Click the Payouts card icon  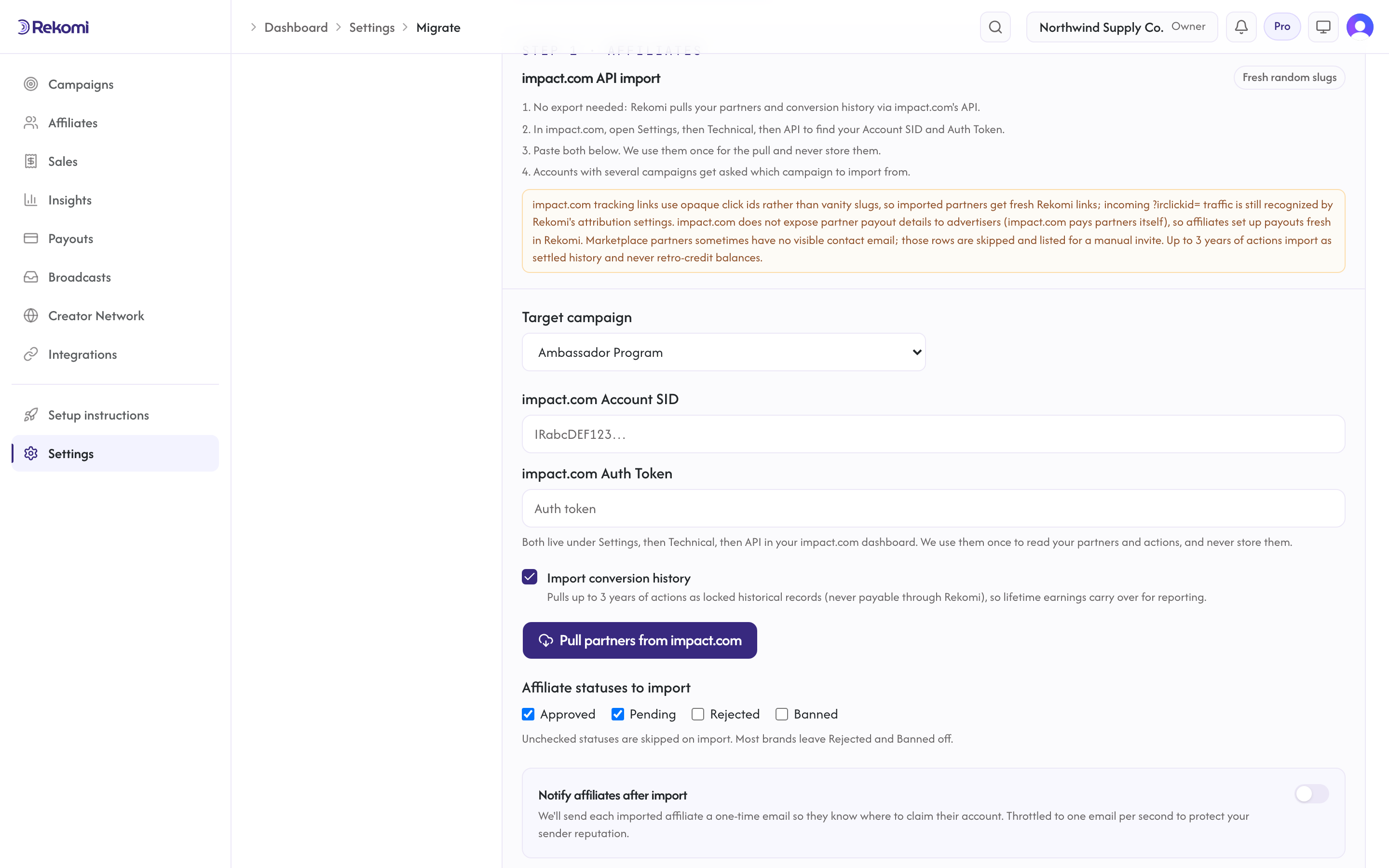point(31,238)
